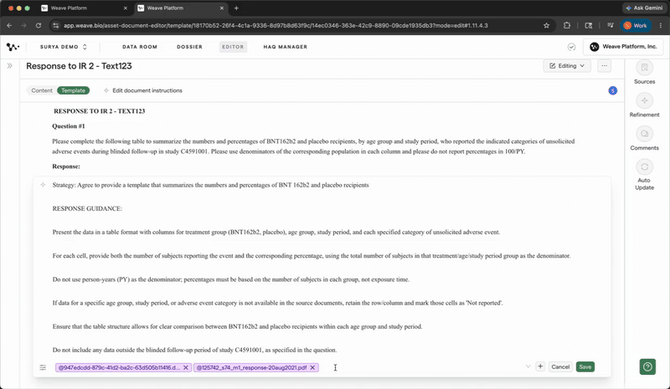Open HAQ MANAGER tab
Image resolution: width=670 pixels, height=389 pixels.
285,47
